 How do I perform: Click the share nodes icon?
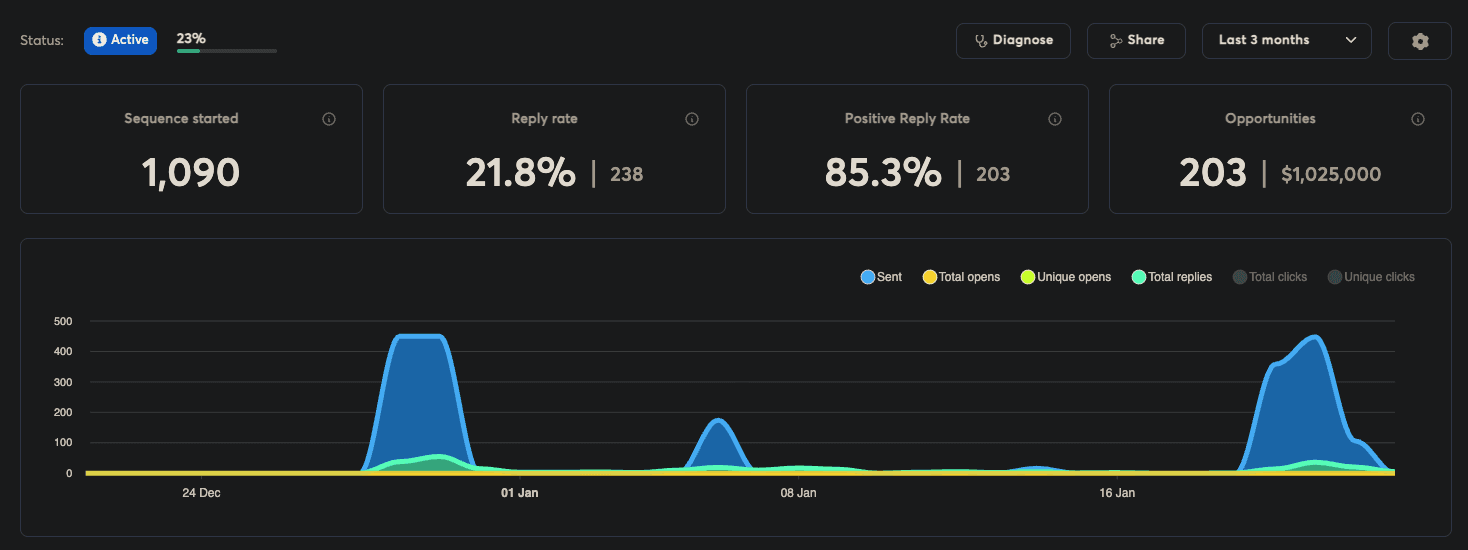(x=1115, y=41)
